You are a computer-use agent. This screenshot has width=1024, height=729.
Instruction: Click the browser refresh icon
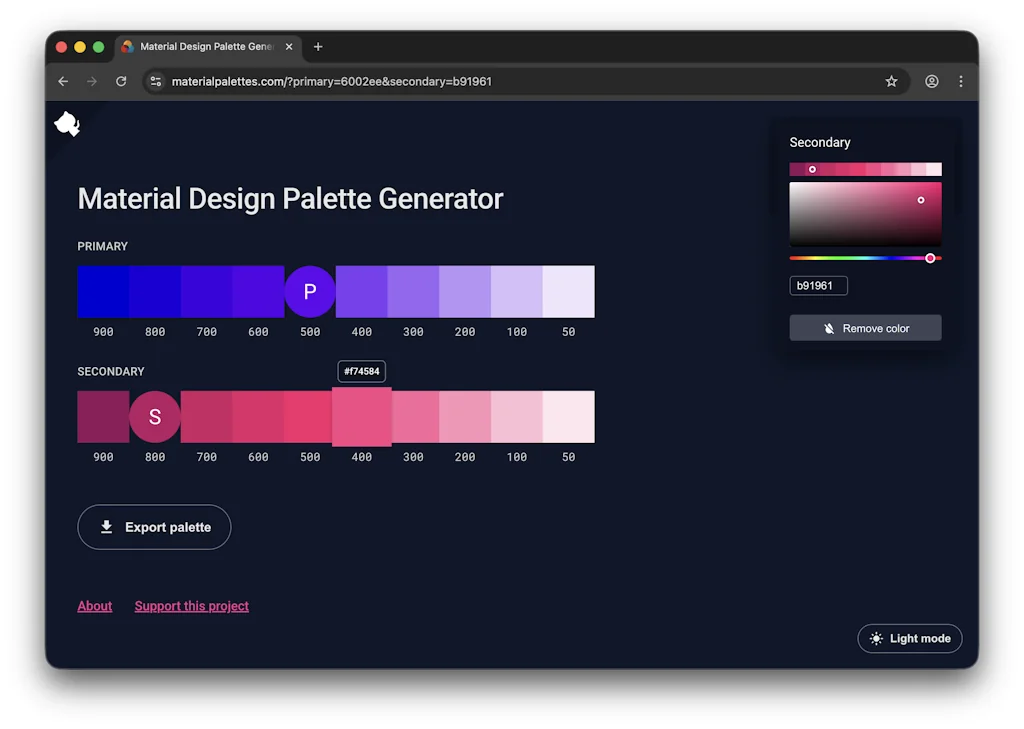coord(121,81)
